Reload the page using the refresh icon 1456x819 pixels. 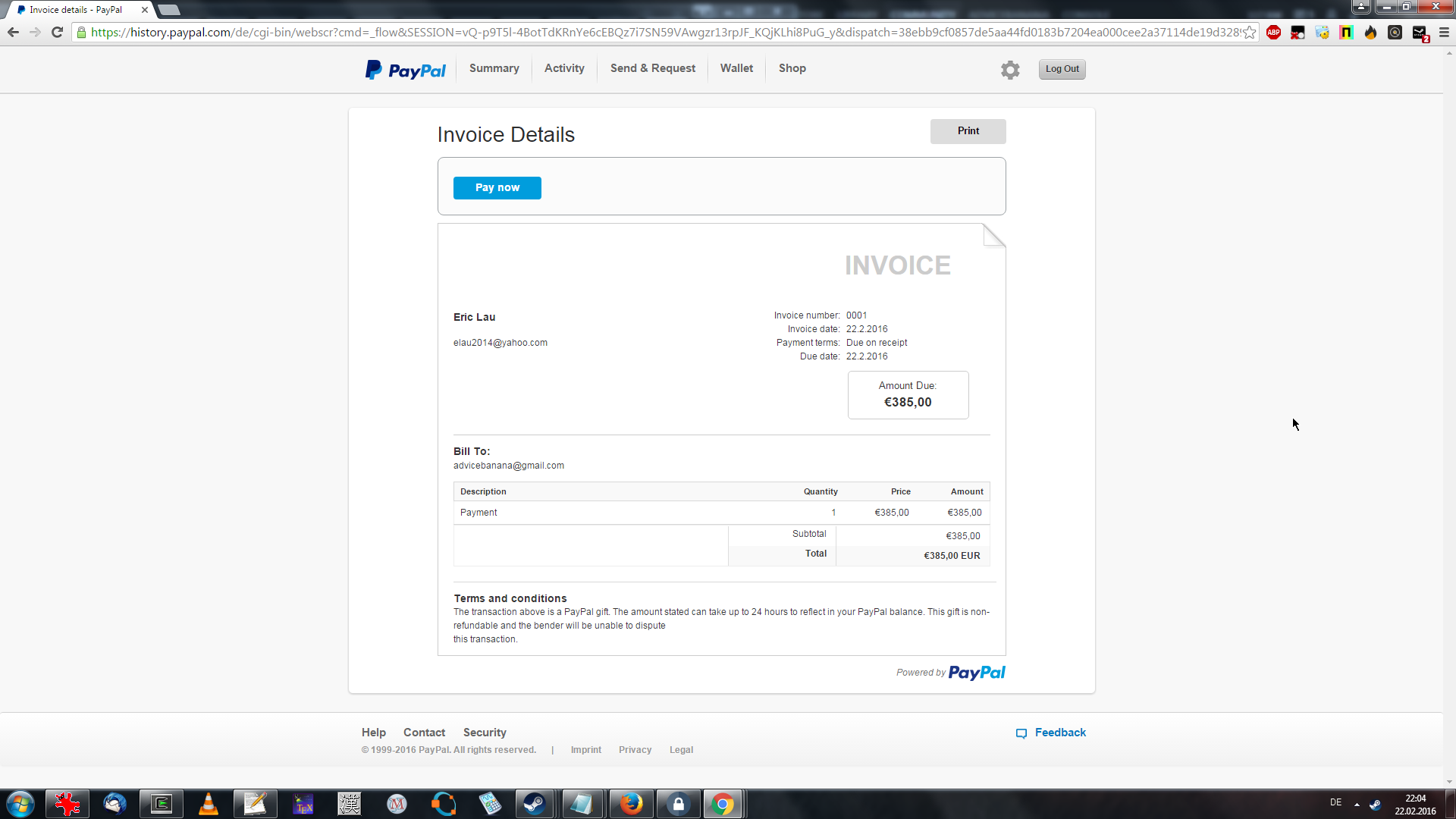(x=57, y=33)
